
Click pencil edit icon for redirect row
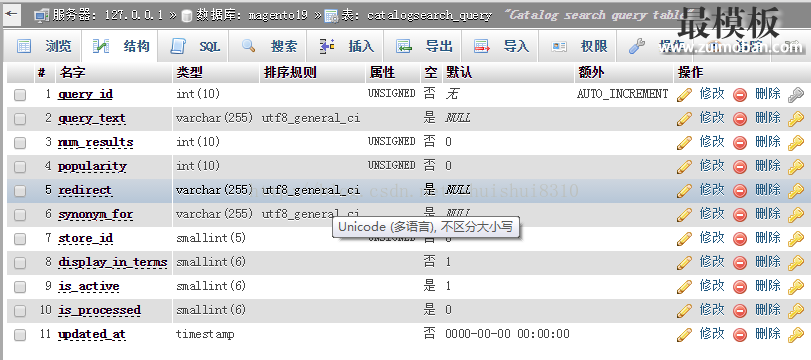pos(684,190)
